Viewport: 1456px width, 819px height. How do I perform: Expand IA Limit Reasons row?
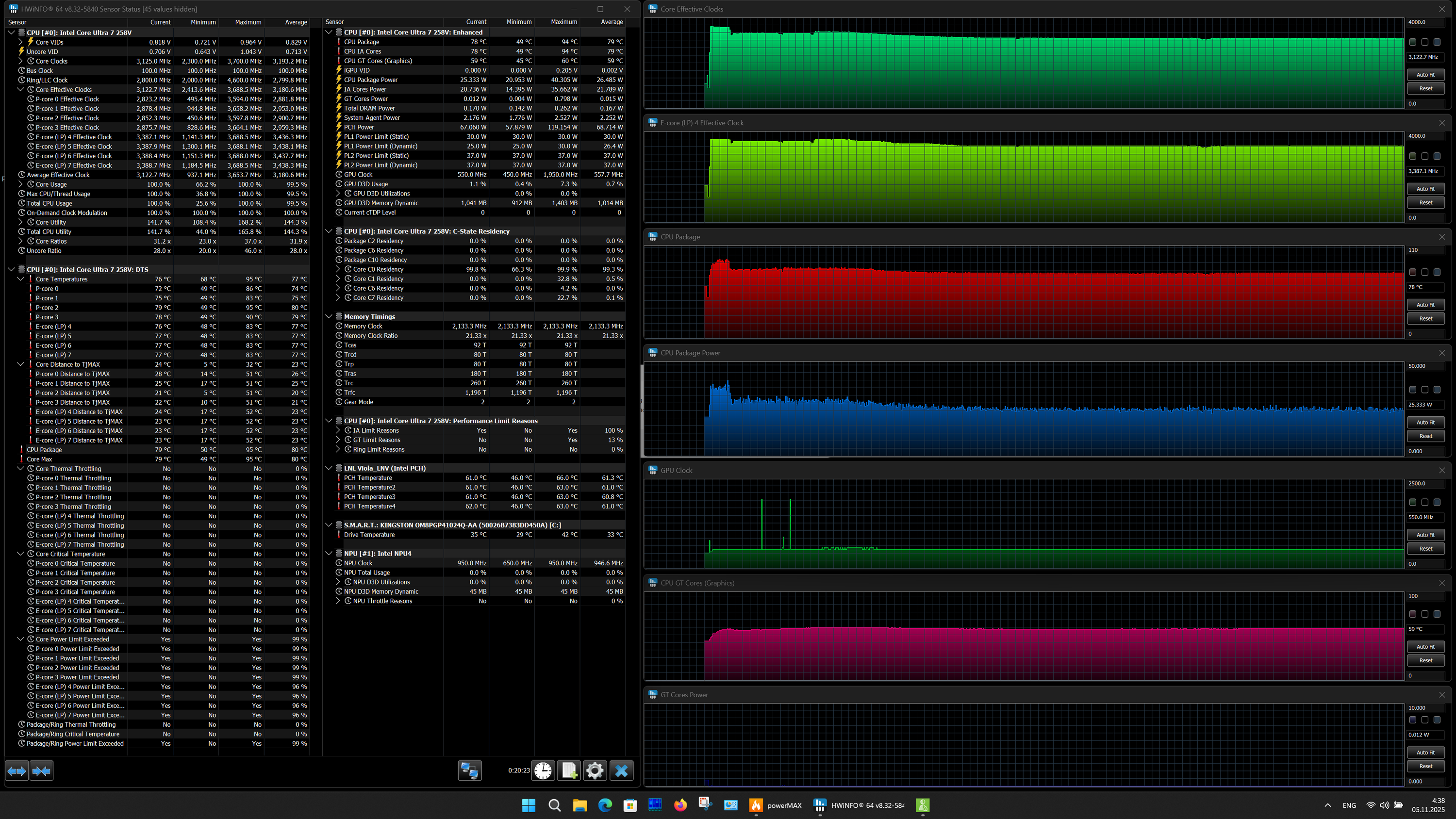coord(338,431)
